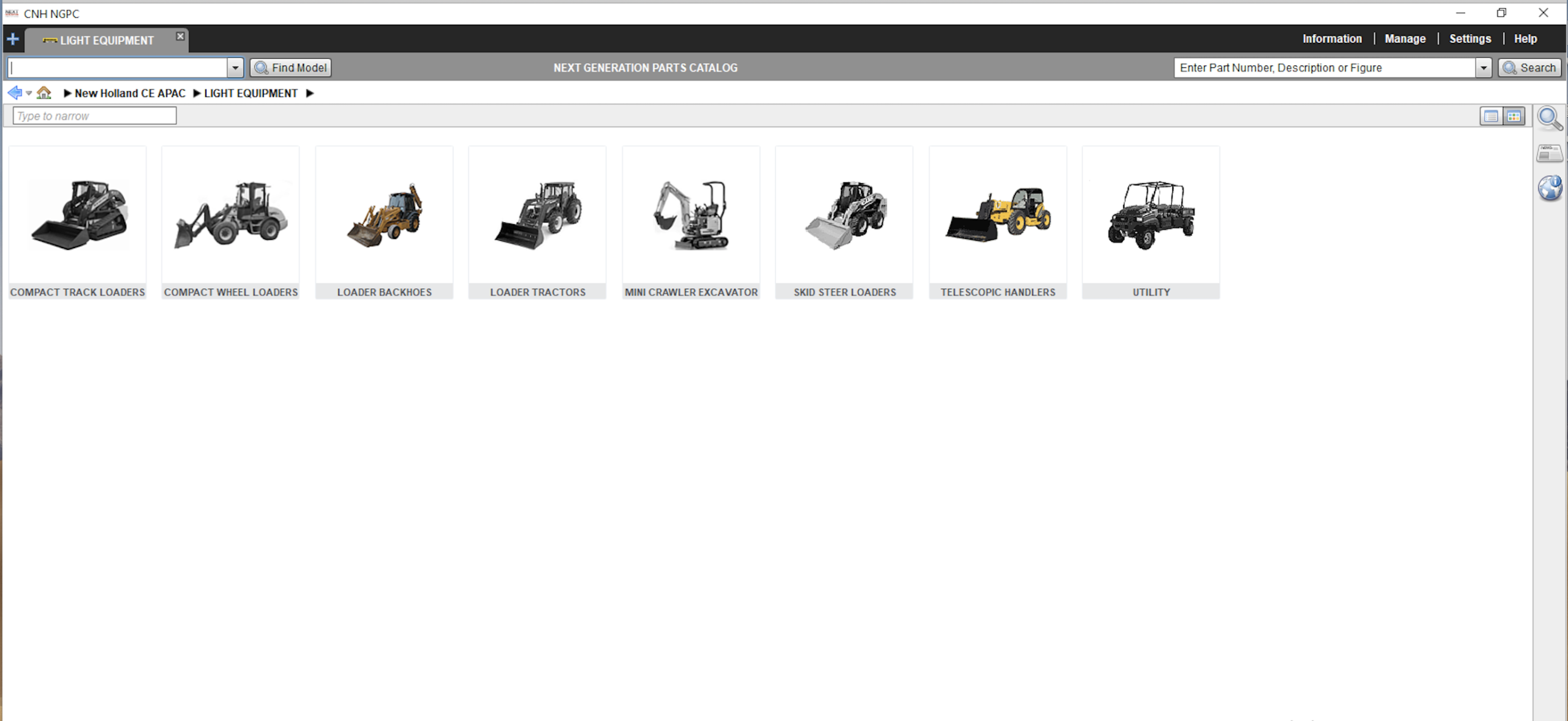Viewport: 1568px width, 721px height.
Task: Click the Find Model button
Action: [291, 67]
